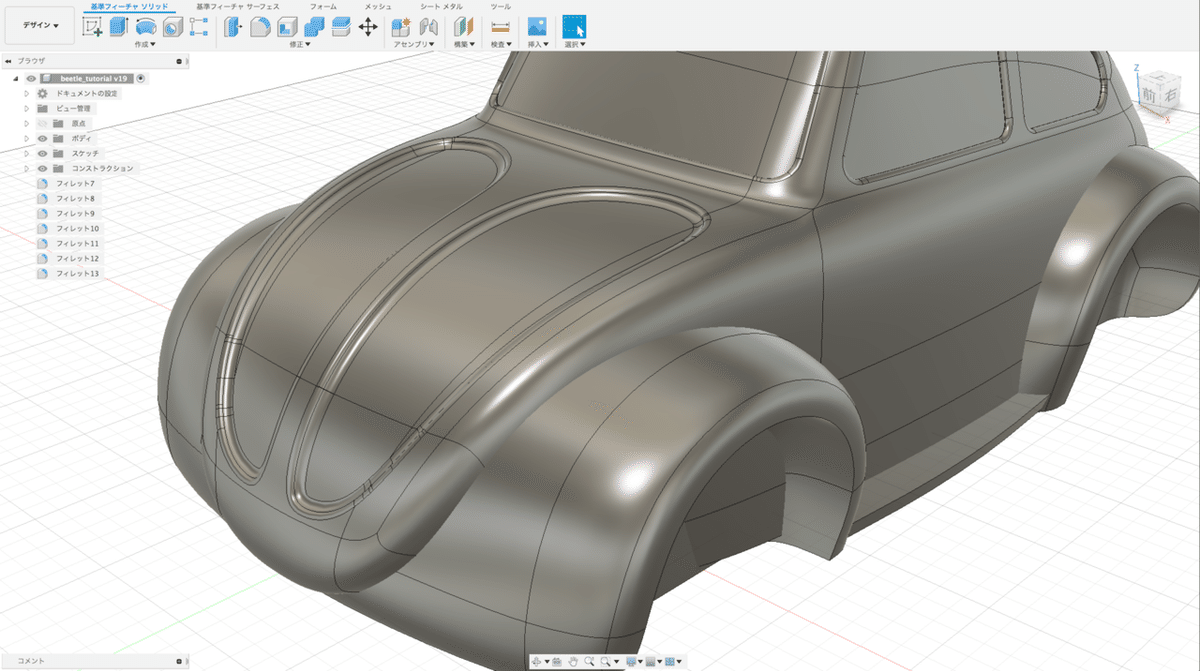
Task: Expand the コンストラクション folder node
Action: [x=27, y=168]
